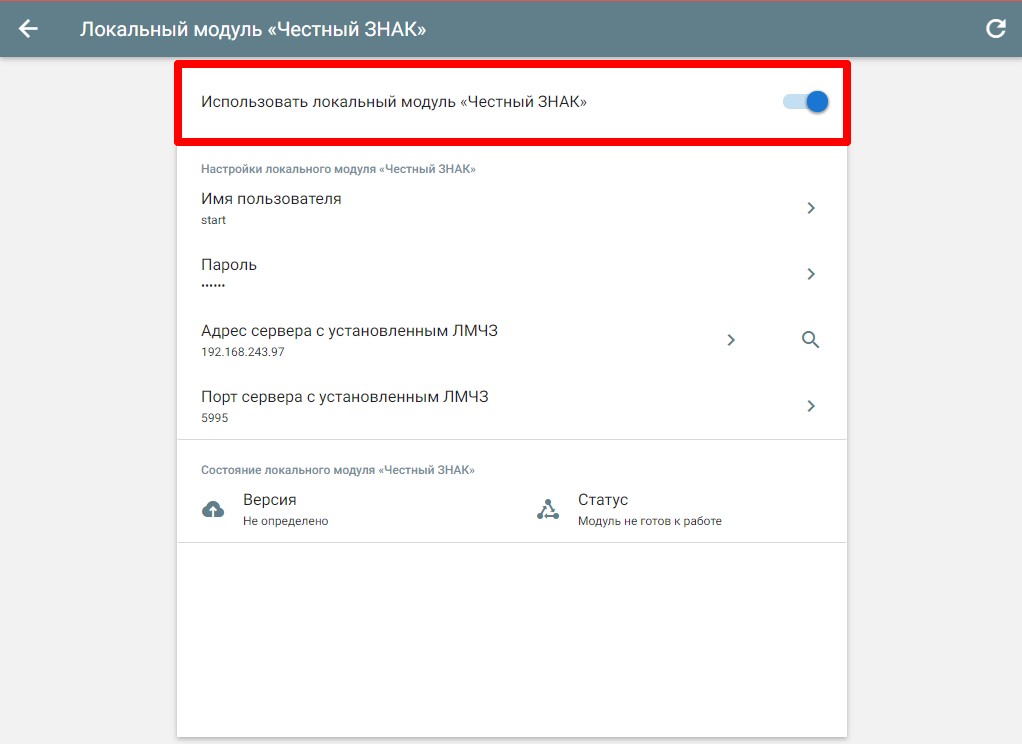Image resolution: width=1022 pixels, height=744 pixels.
Task: Click the page title «Локальный модуль» in header
Action: (253, 29)
